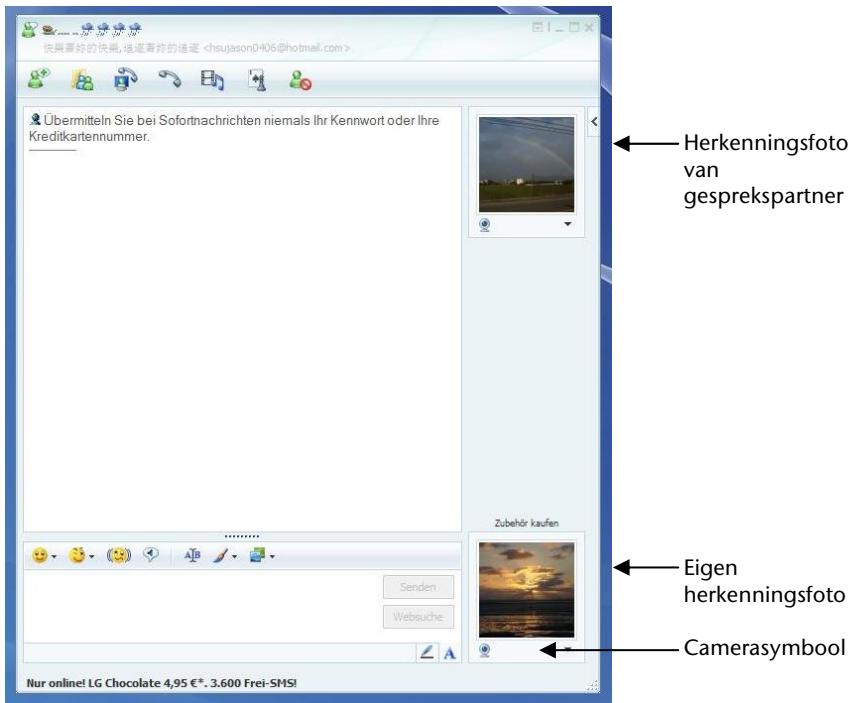Screen dimensions: 851x703
Task: Open the background sharing dropdown
Action: click(x=270, y=556)
